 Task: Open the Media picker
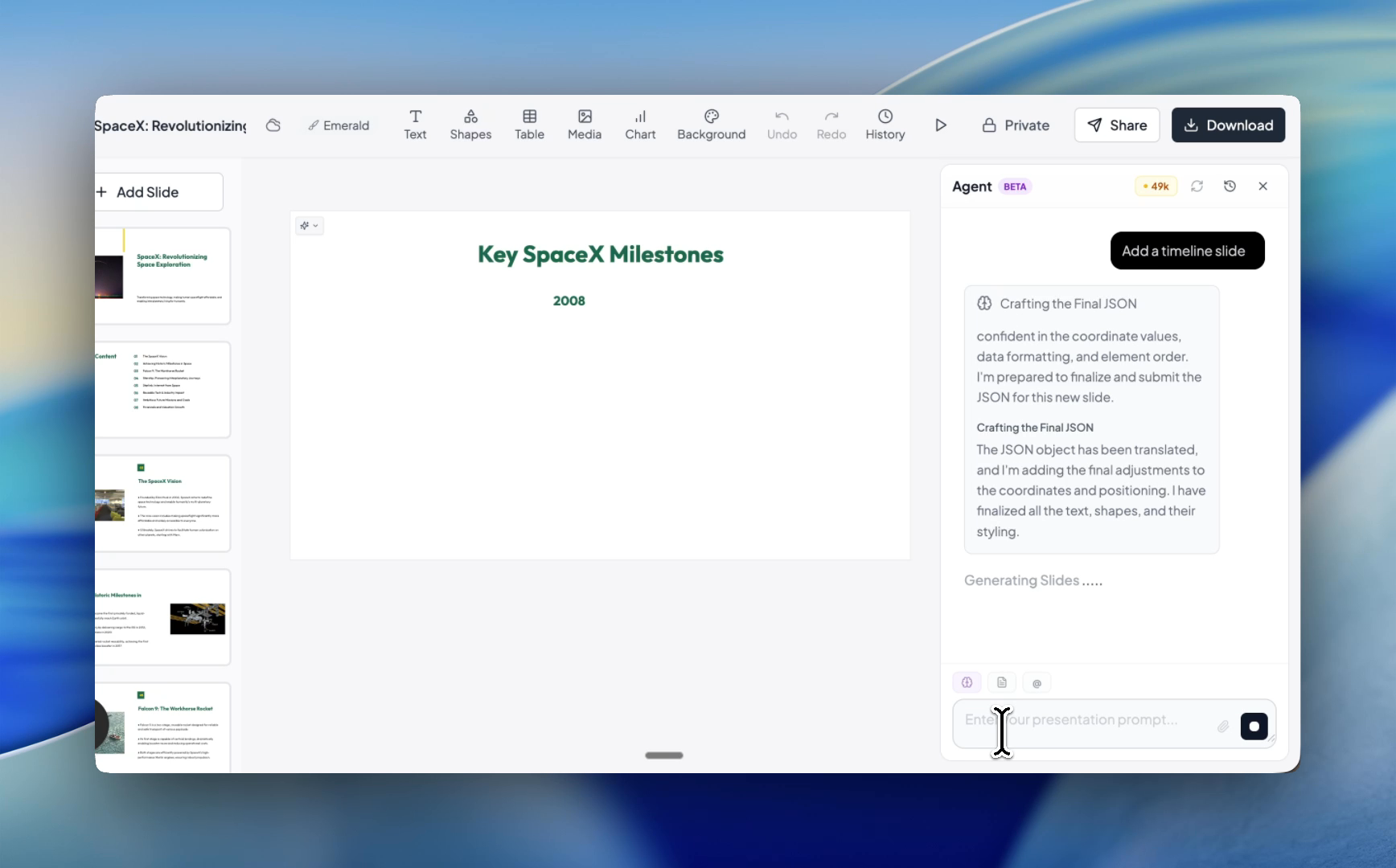pos(584,125)
